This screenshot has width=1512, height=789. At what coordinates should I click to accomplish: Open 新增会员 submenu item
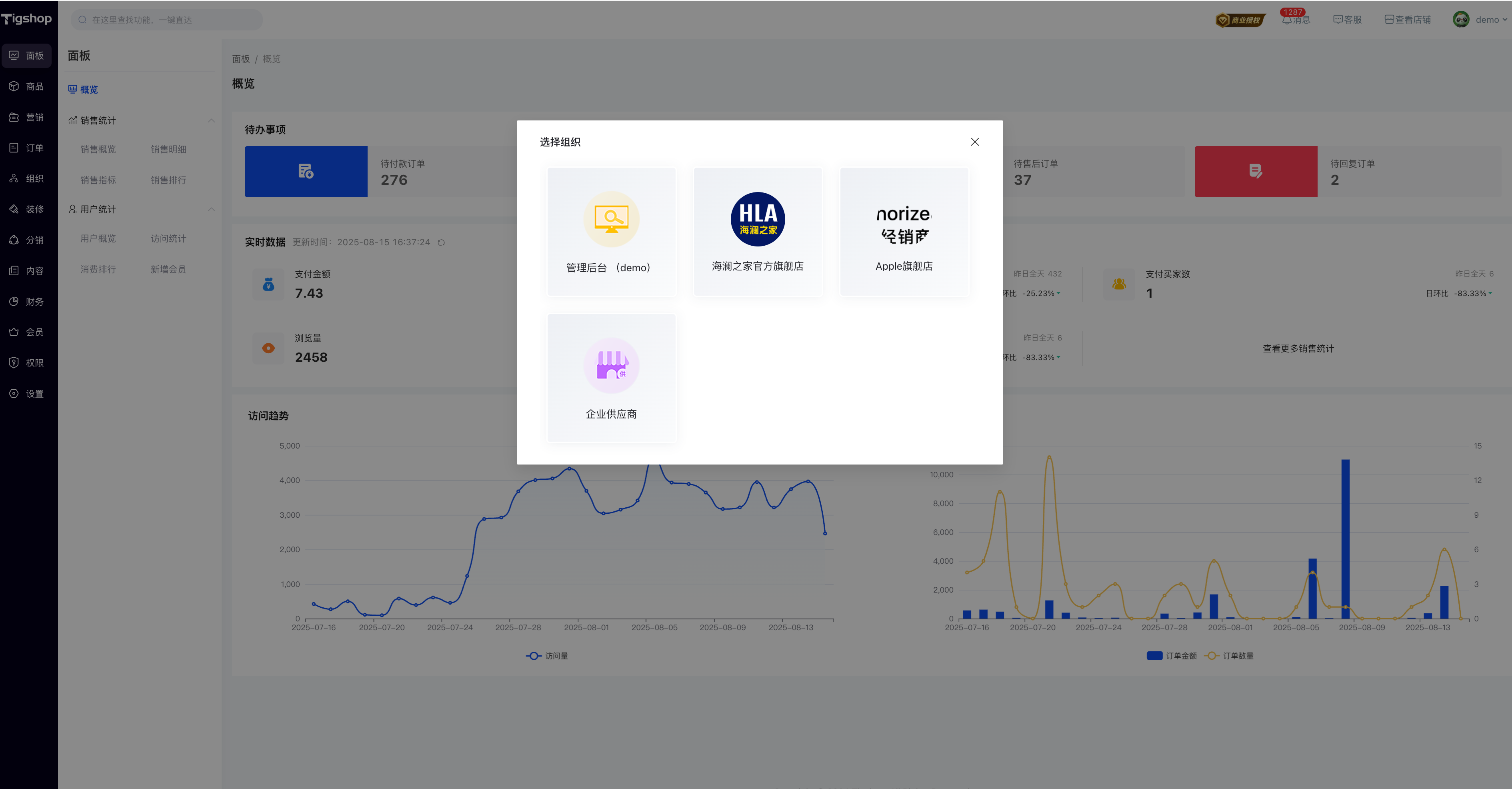pos(168,269)
